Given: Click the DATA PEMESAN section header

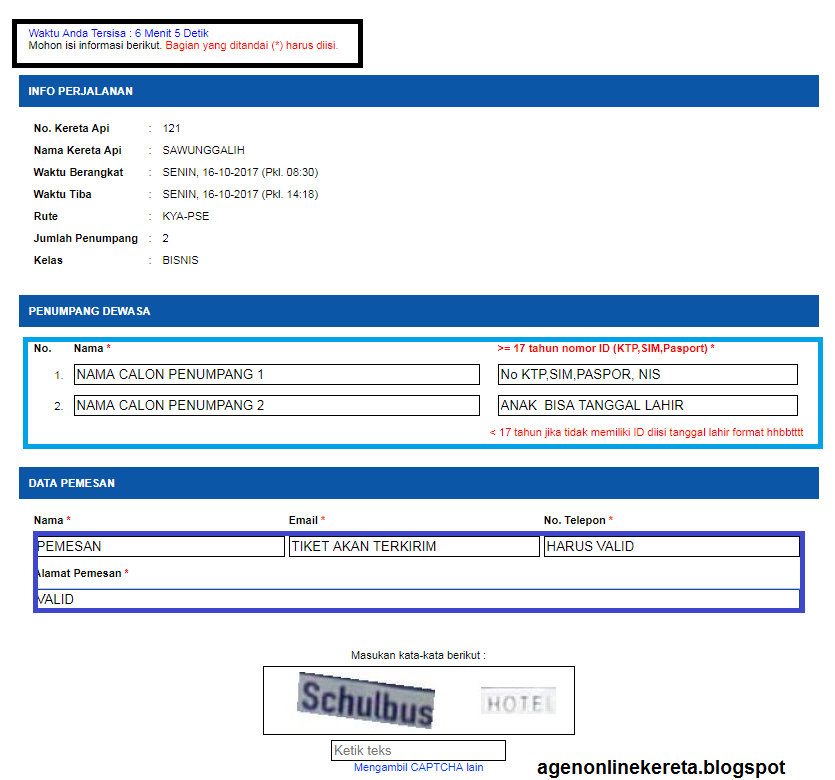Looking at the screenshot, I should [x=419, y=483].
